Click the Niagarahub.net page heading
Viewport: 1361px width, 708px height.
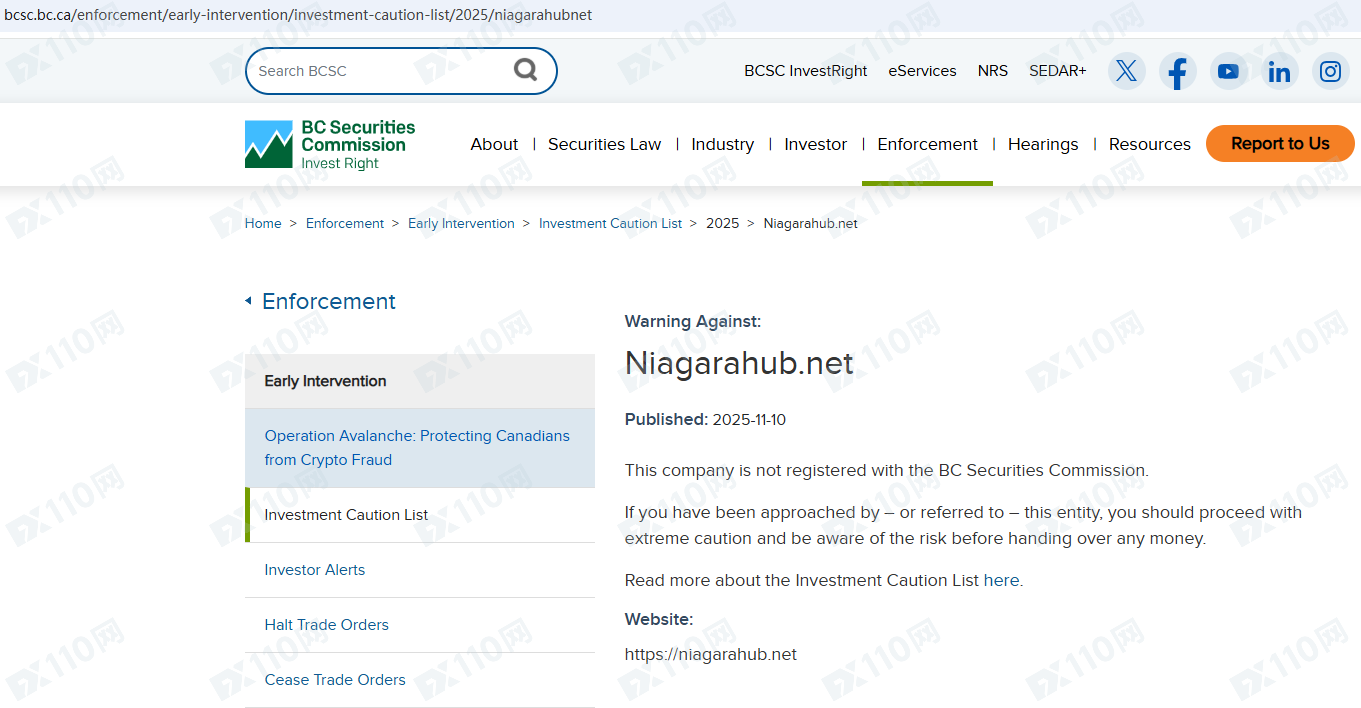(739, 363)
